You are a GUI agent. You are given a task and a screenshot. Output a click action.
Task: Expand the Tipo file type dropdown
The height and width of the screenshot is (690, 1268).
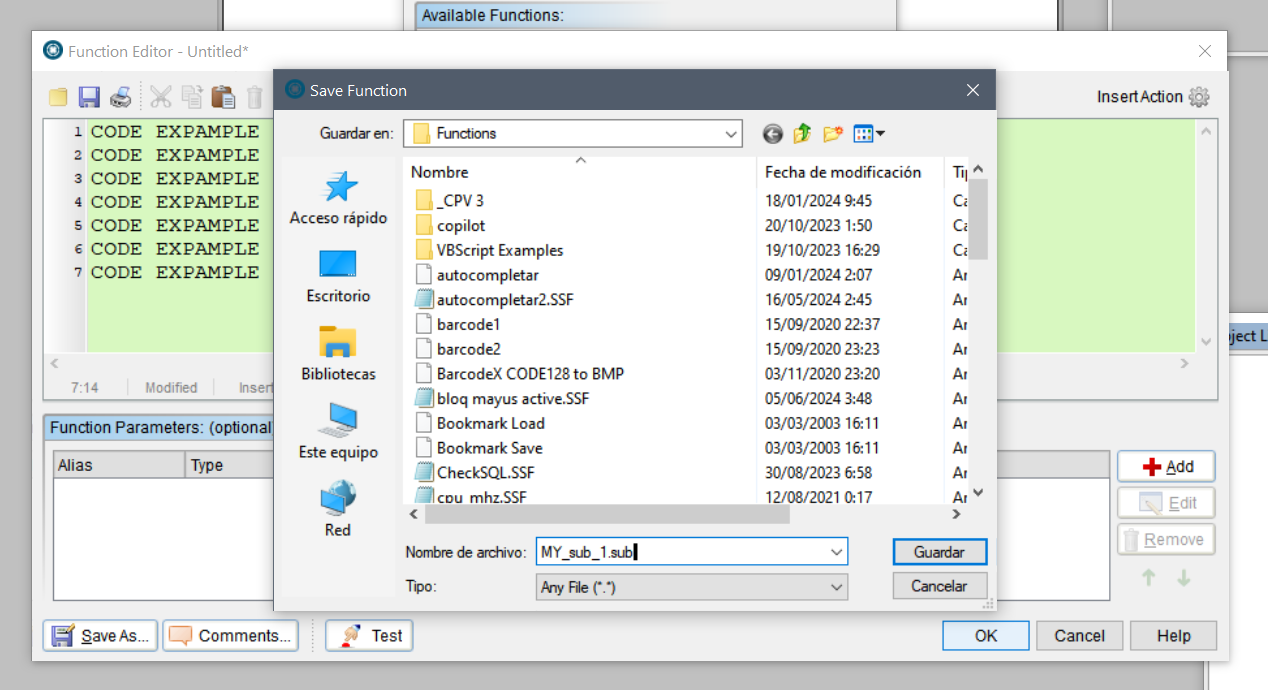[x=836, y=587]
